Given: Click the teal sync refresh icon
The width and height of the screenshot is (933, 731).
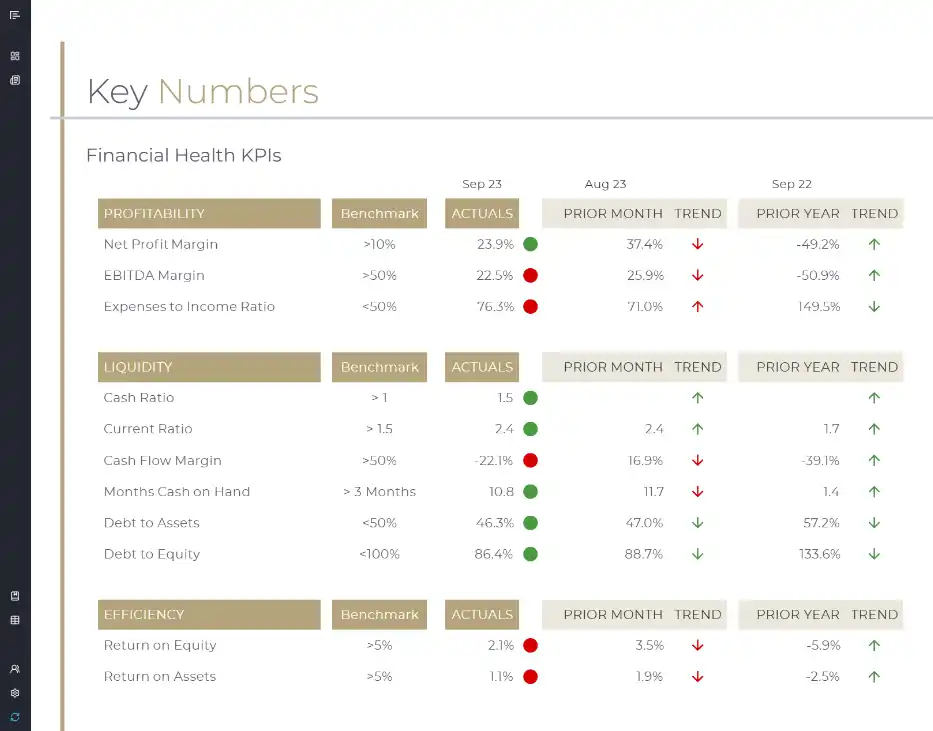Looking at the screenshot, I should (x=15, y=717).
